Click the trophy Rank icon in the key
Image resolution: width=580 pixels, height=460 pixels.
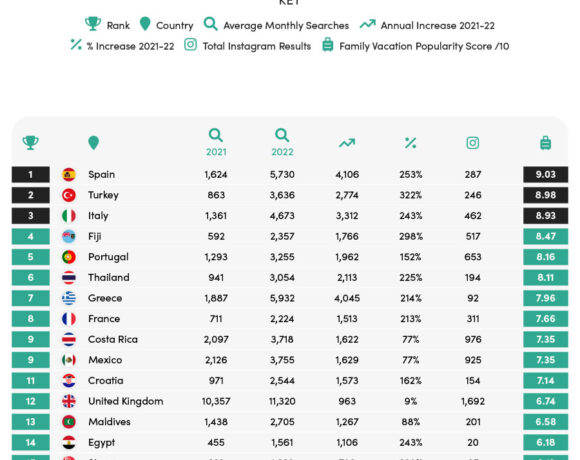(93, 24)
